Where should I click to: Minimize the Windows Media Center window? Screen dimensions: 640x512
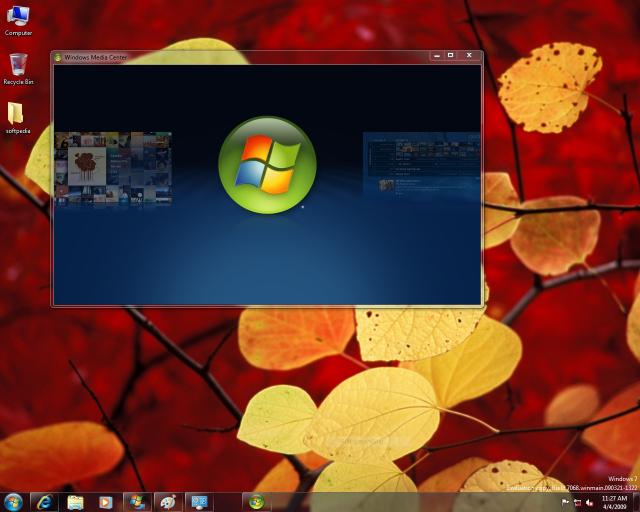[436, 55]
